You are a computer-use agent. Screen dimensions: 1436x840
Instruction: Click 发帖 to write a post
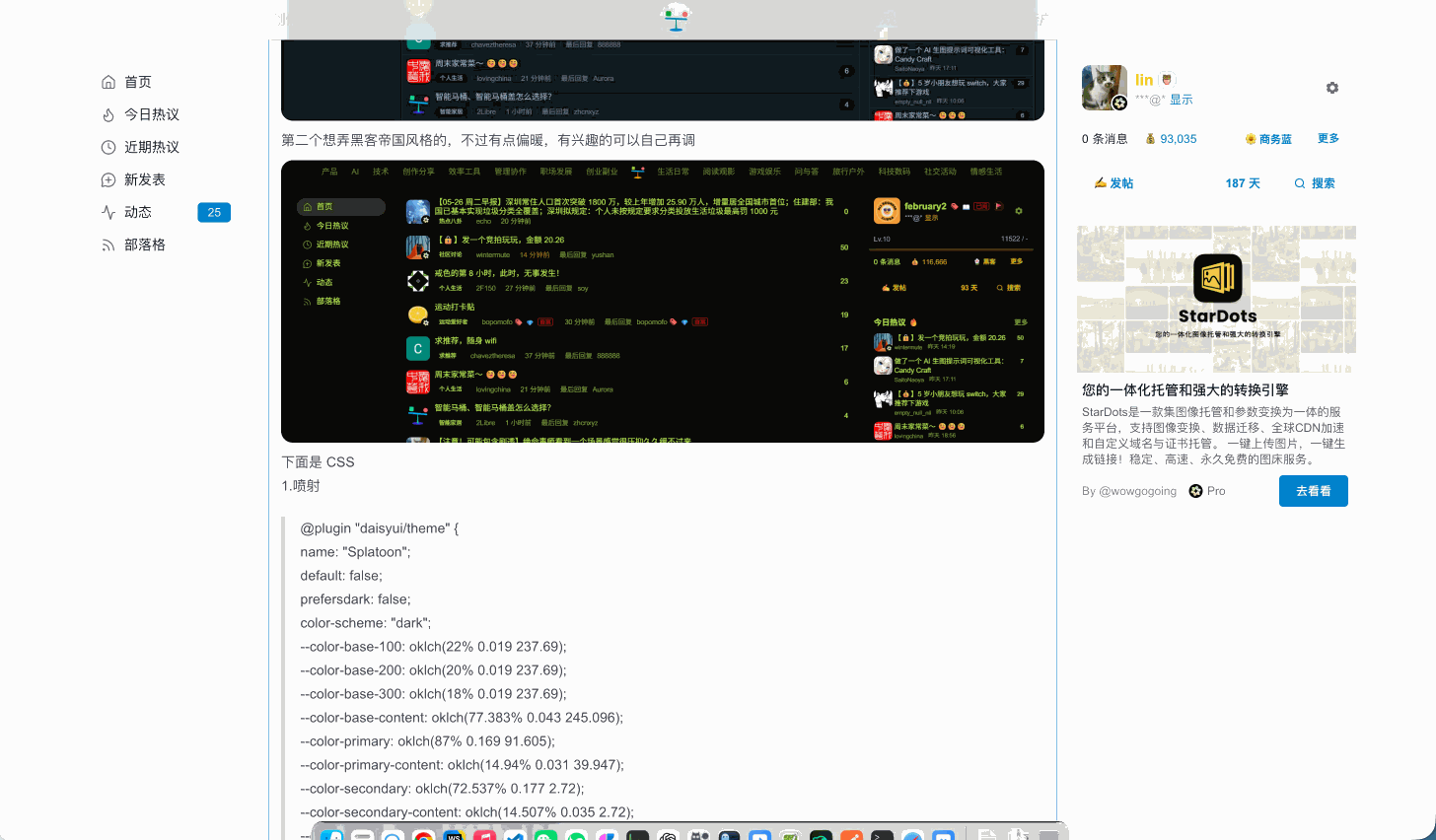pos(1114,183)
